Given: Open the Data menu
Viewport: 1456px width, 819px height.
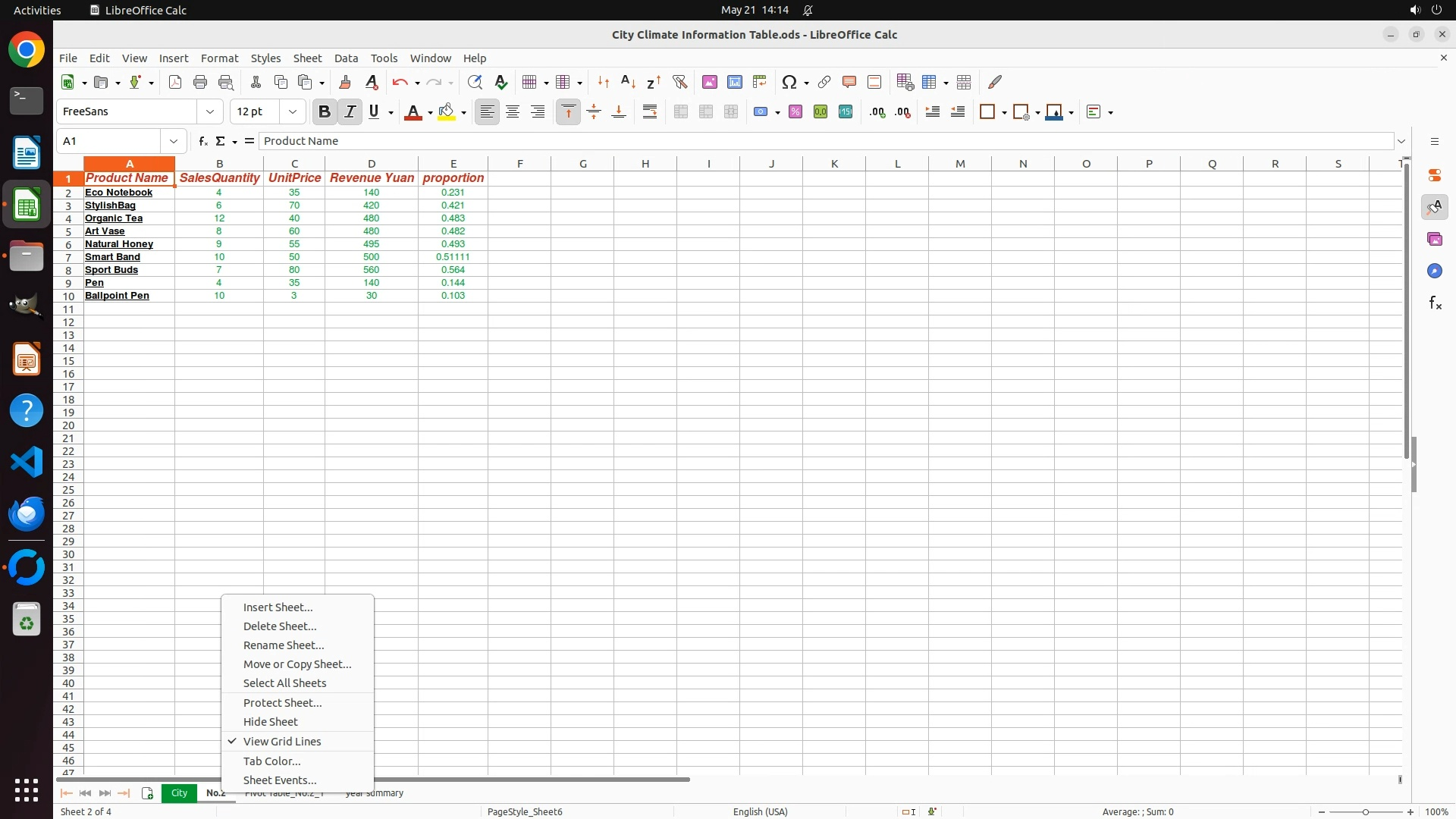Looking at the screenshot, I should 346,58.
